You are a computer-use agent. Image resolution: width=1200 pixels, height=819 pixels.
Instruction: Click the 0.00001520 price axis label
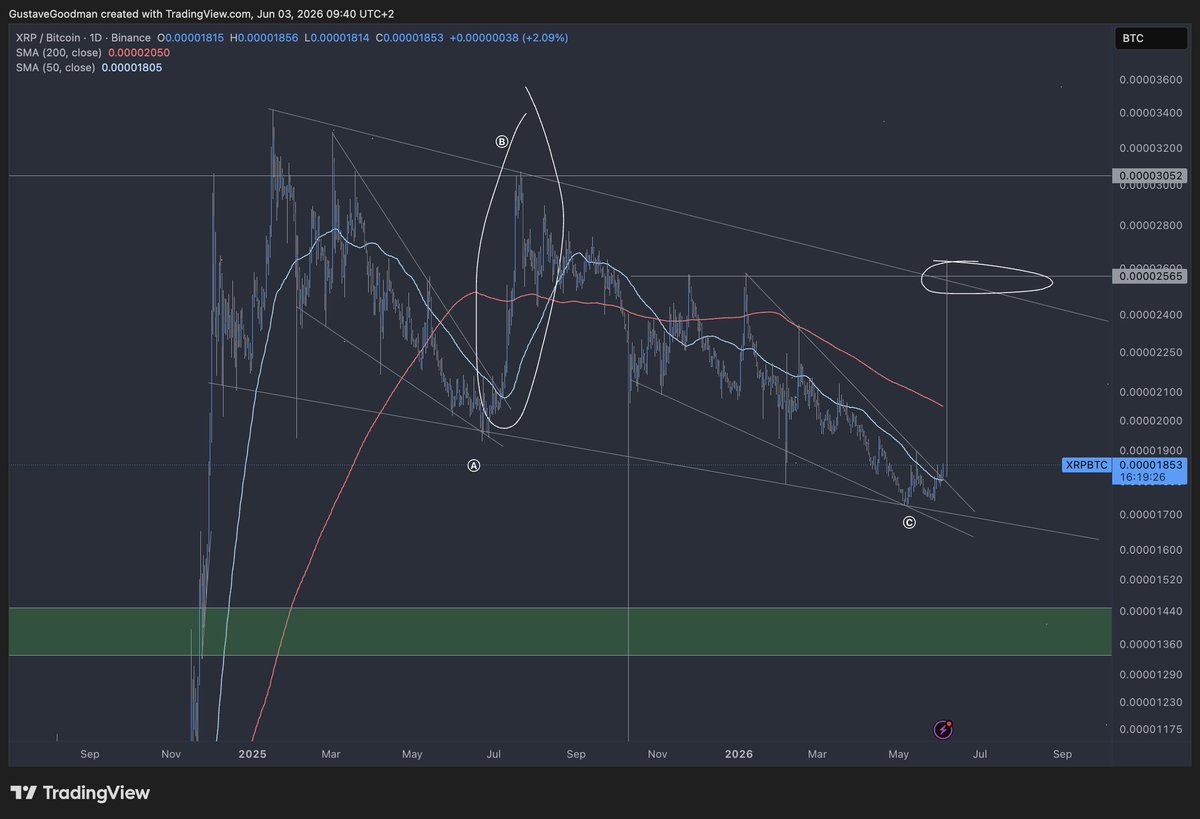click(1151, 580)
